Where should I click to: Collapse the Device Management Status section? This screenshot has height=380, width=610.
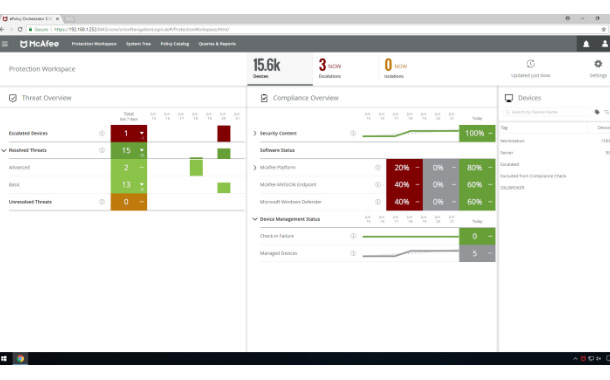point(255,219)
